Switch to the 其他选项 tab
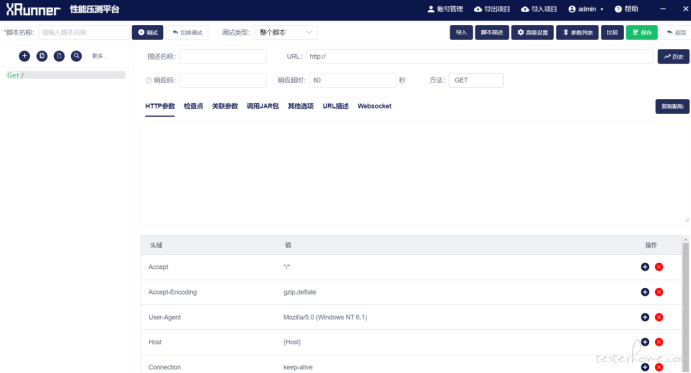The image size is (691, 373). click(x=301, y=106)
